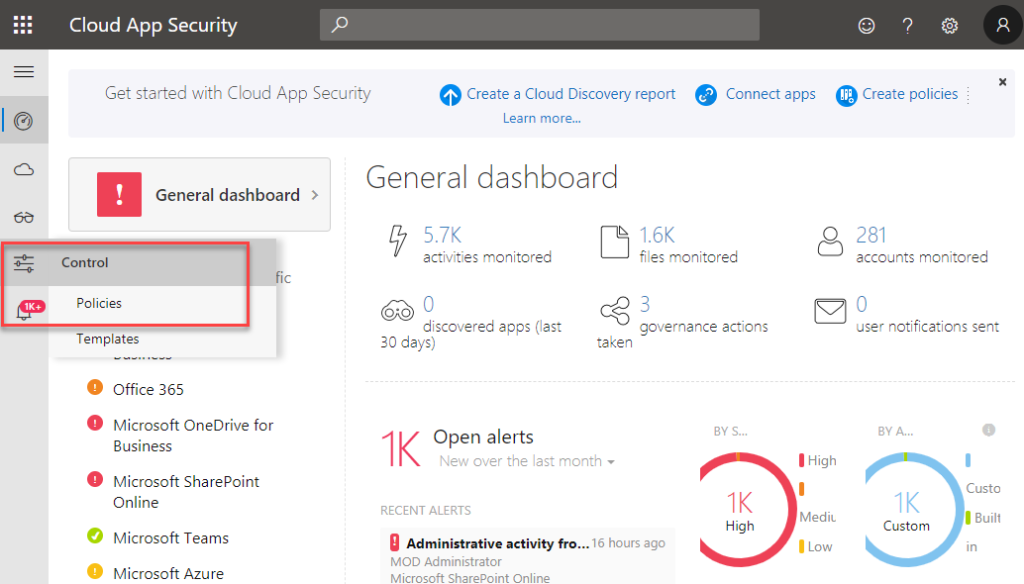Click the accounts monitored person icon

pyautogui.click(x=830, y=241)
